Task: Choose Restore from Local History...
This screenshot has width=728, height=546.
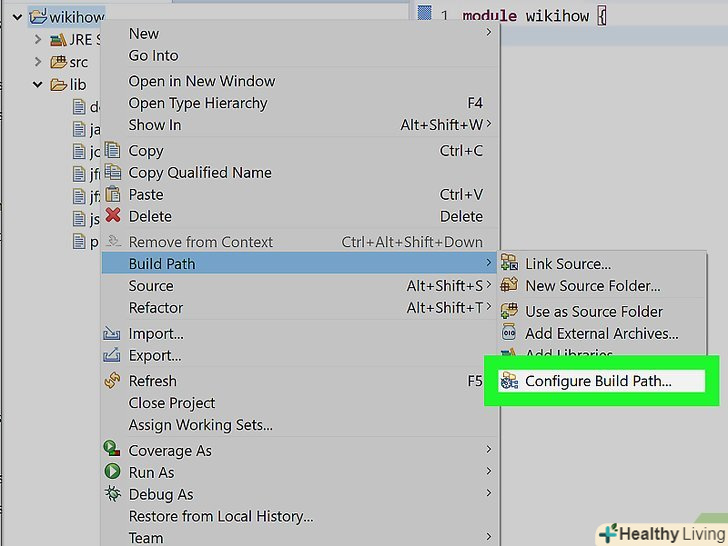Action: [x=221, y=516]
